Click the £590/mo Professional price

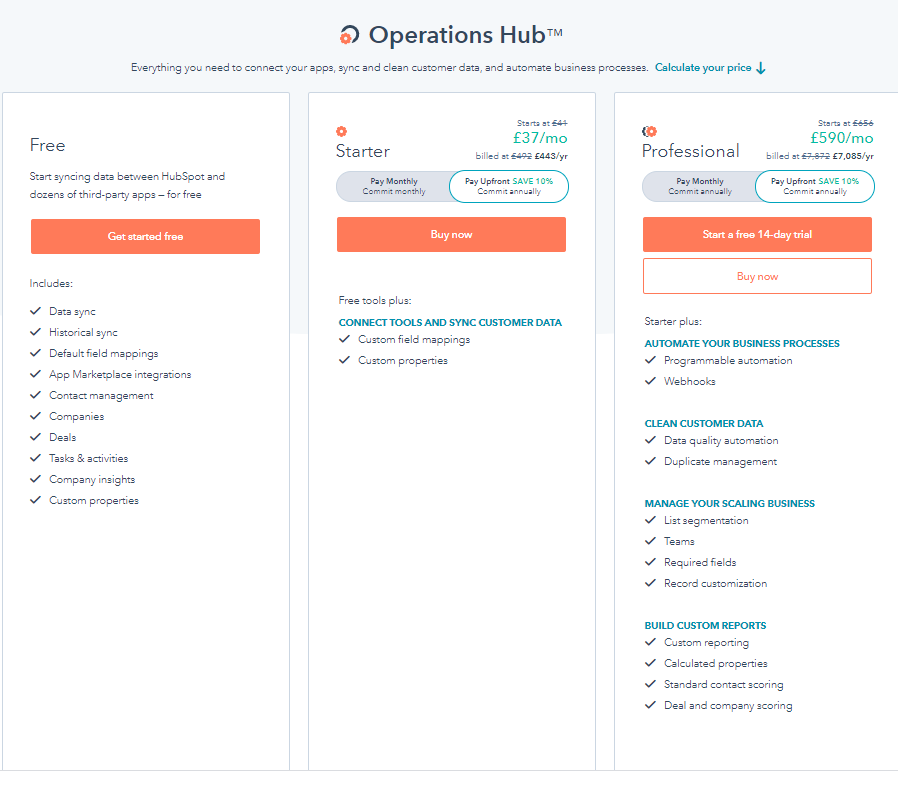[x=841, y=138]
